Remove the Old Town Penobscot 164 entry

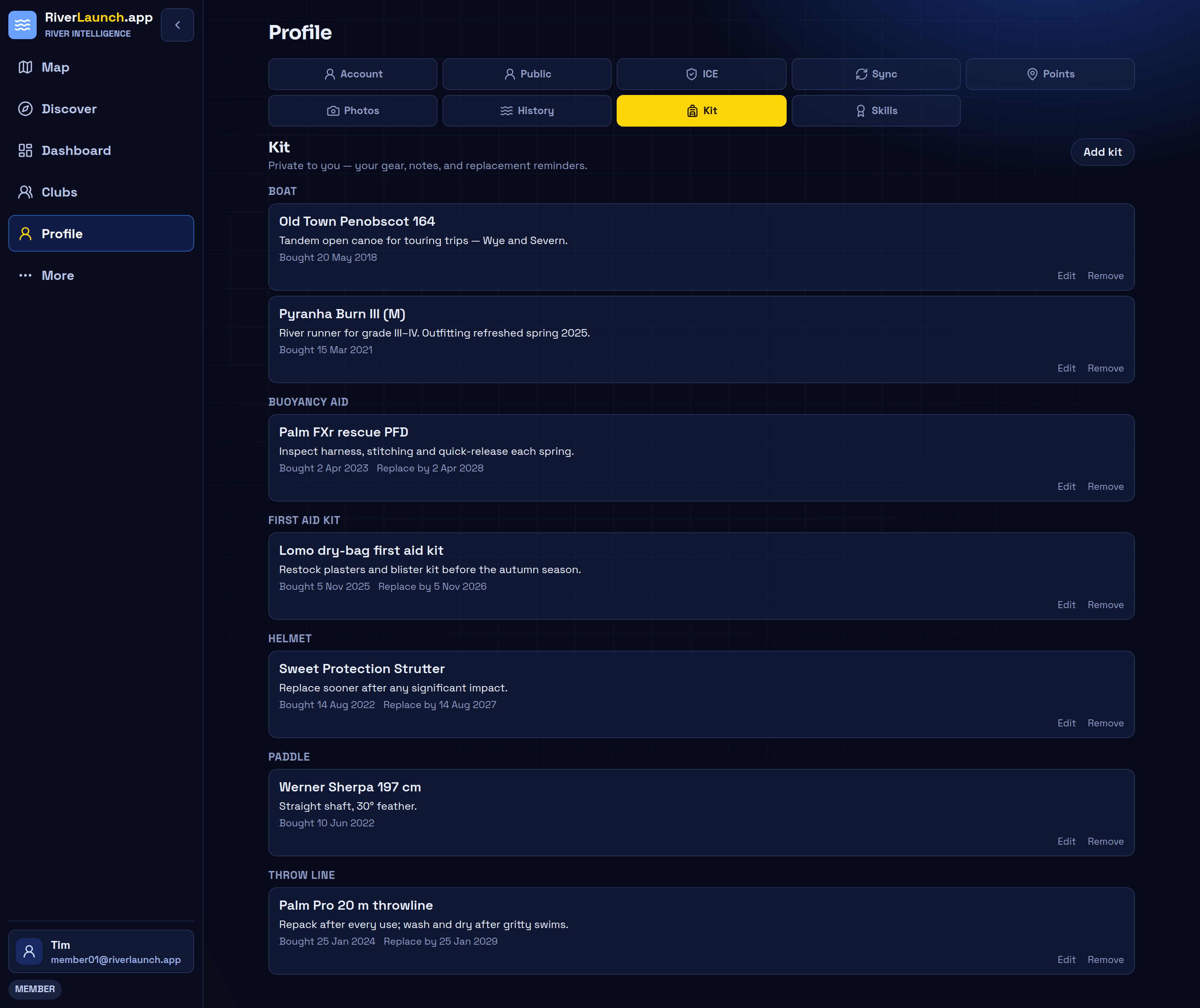pos(1106,276)
